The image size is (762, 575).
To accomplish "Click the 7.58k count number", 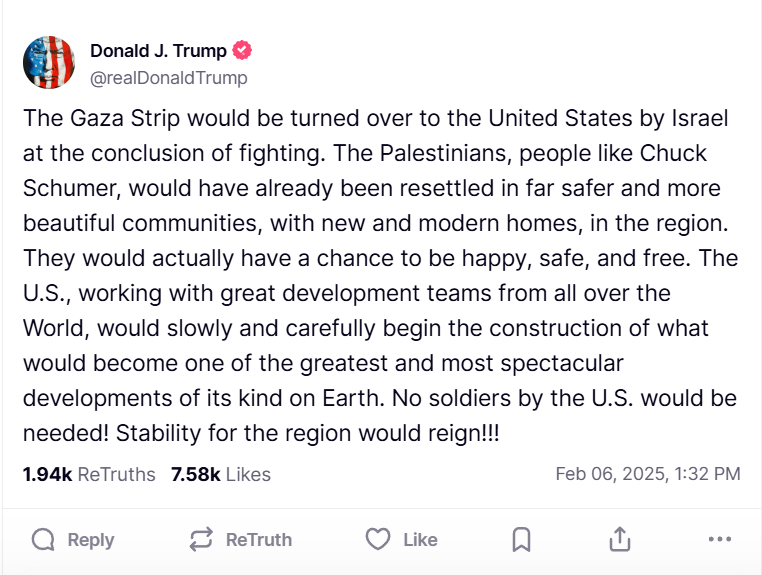I will click(196, 474).
